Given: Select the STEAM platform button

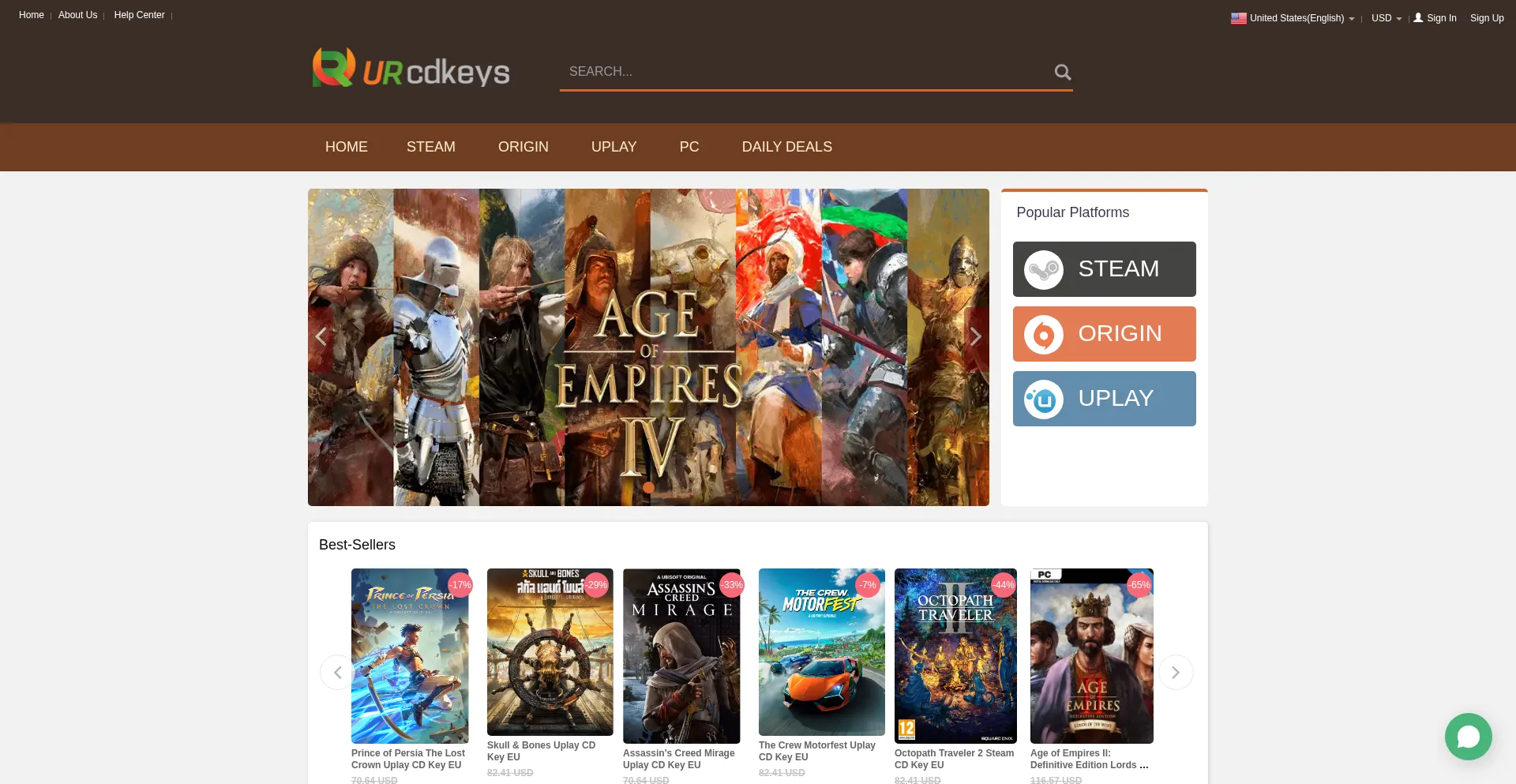Looking at the screenshot, I should coord(1105,269).
